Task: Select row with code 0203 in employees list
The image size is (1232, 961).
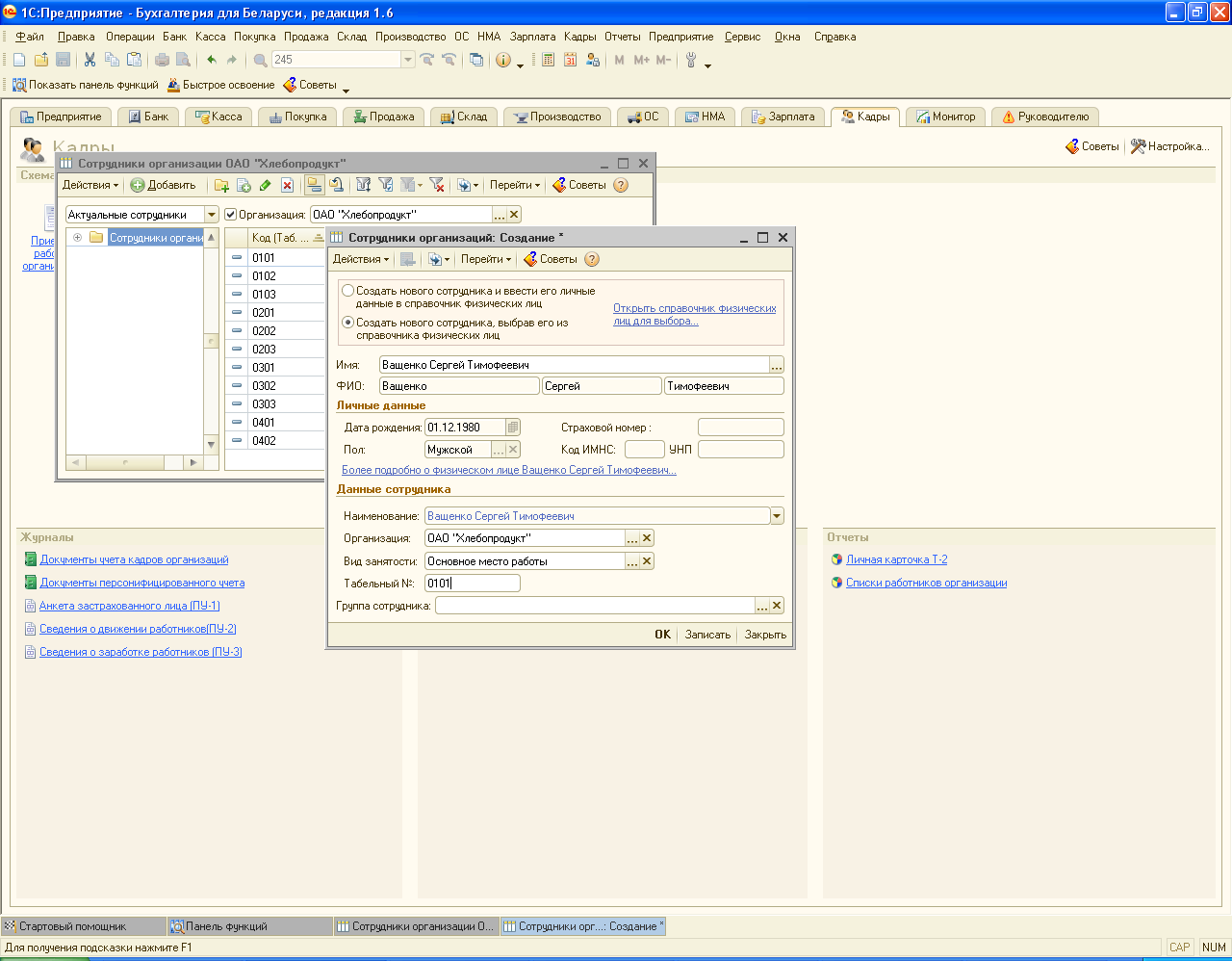Action: point(275,350)
